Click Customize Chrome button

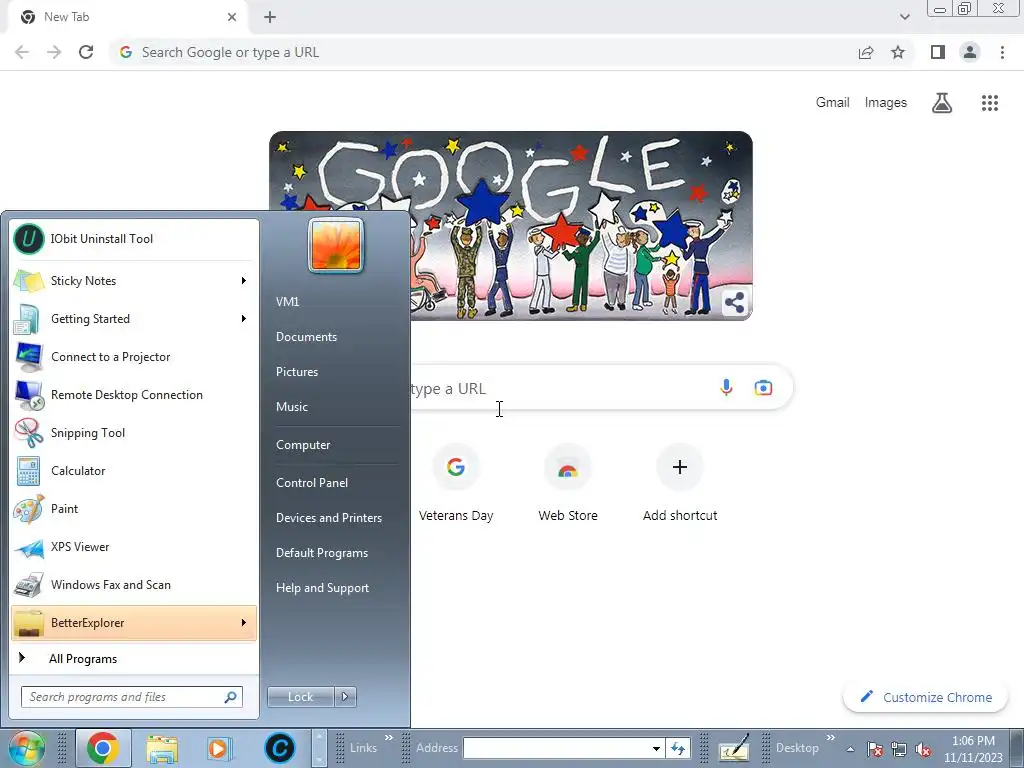click(926, 697)
